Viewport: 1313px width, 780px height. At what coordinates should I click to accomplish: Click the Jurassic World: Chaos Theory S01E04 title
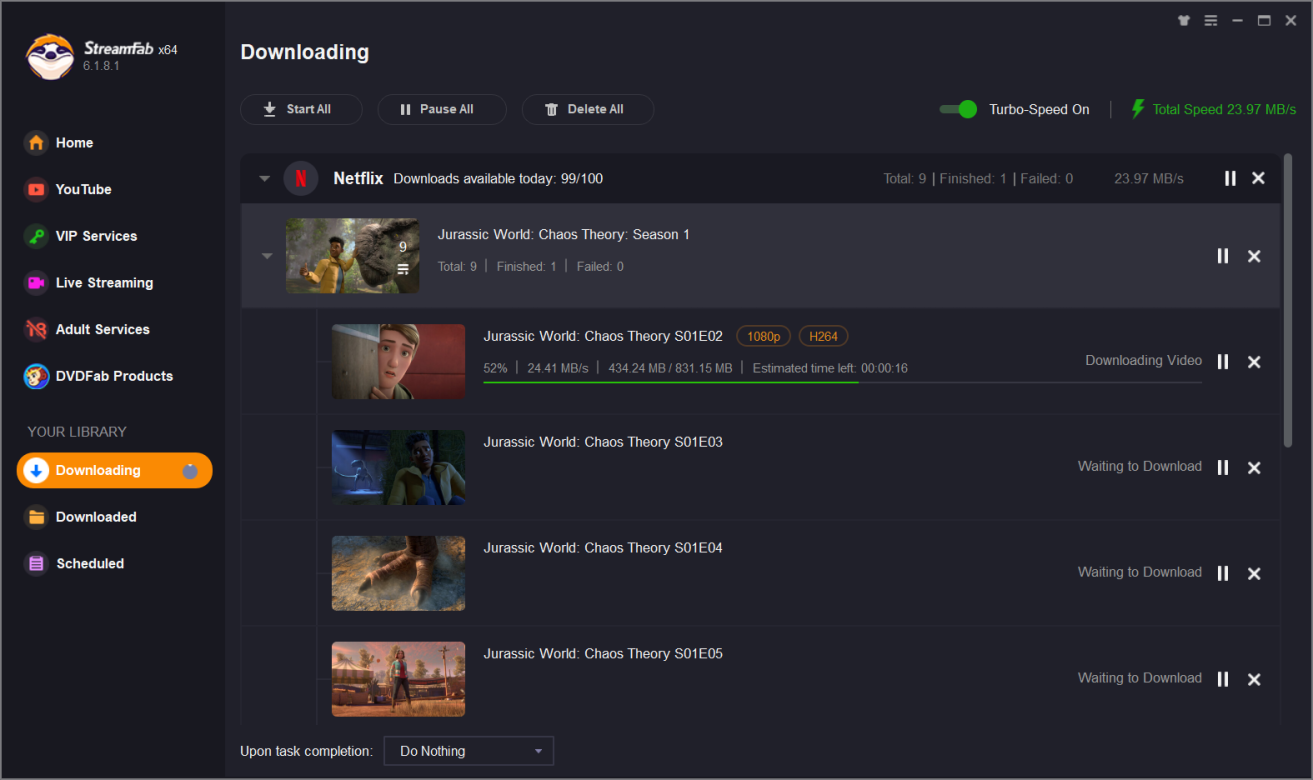click(x=603, y=548)
